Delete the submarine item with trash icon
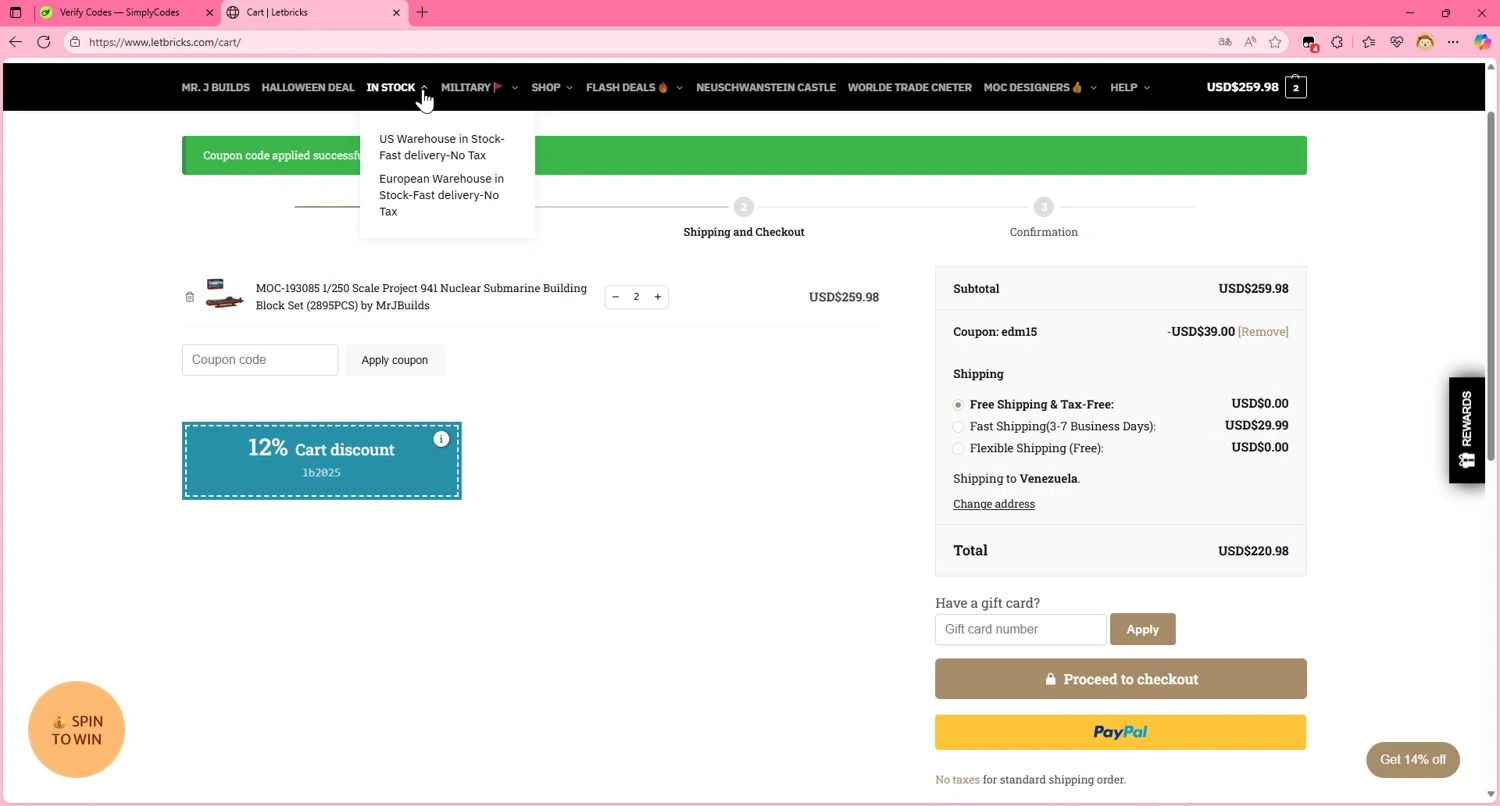Viewport: 1500px width, 806px height. pos(190,297)
